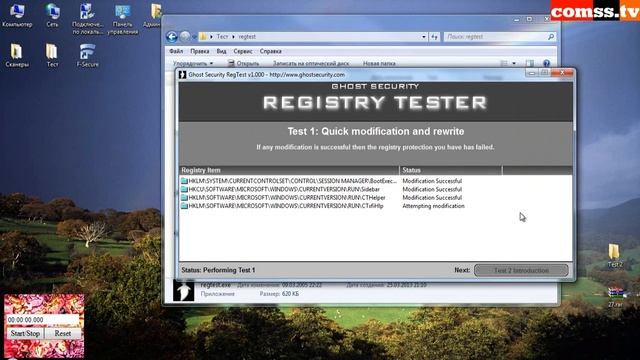640x360 pixels.
Task: Open the Вид menu
Action: point(221,51)
